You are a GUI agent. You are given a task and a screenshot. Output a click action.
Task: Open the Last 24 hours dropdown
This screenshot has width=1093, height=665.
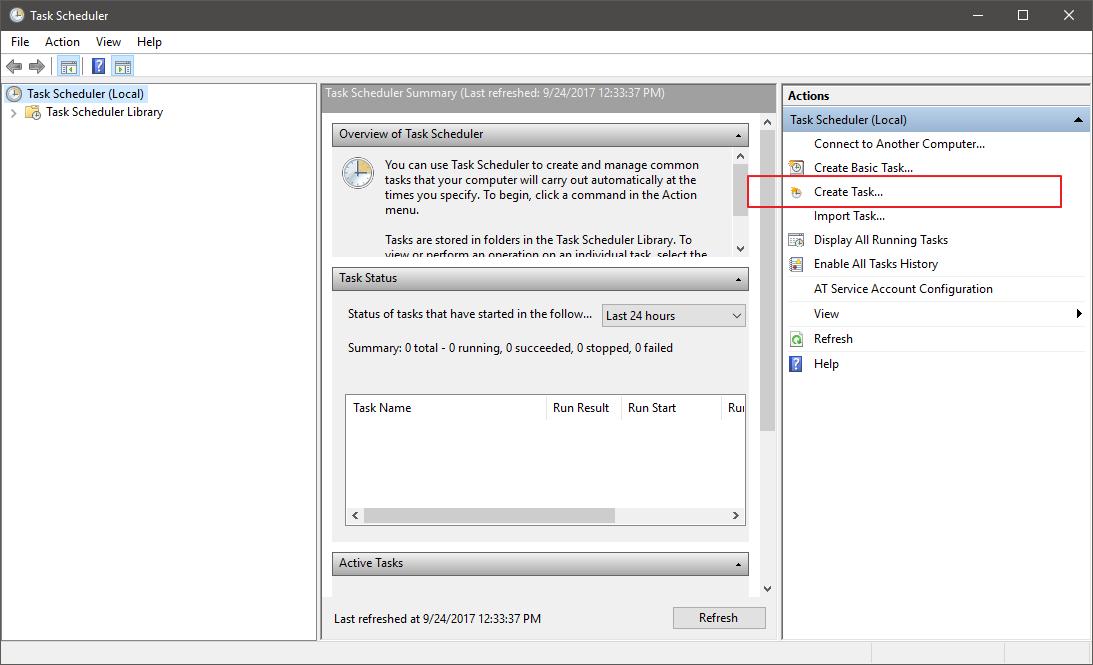click(673, 316)
